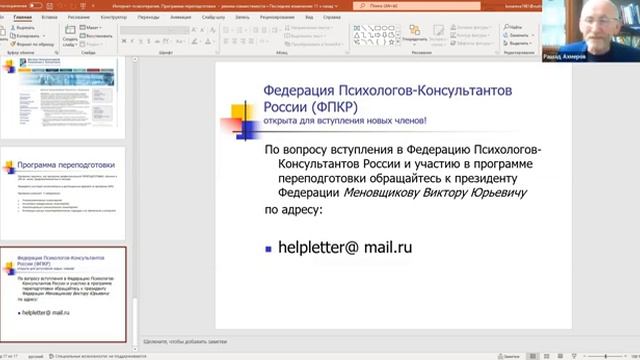Toggle text shadow S
The width and height of the screenshot is (640, 360).
pyautogui.click(x=149, y=41)
